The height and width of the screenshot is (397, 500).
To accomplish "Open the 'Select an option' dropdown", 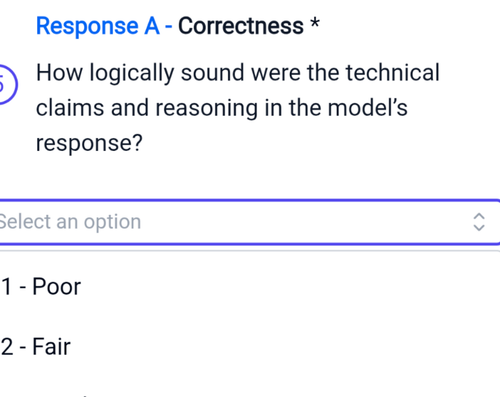I will (249, 222).
